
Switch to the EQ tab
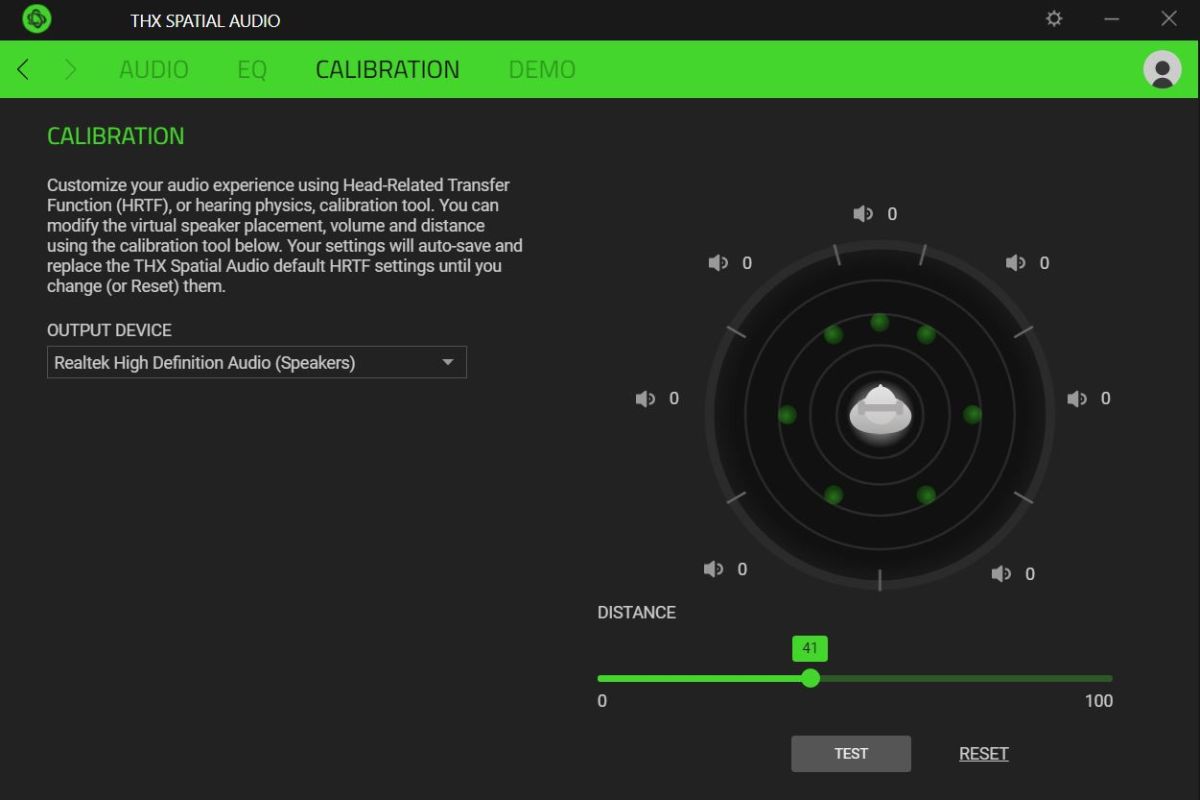[x=252, y=69]
